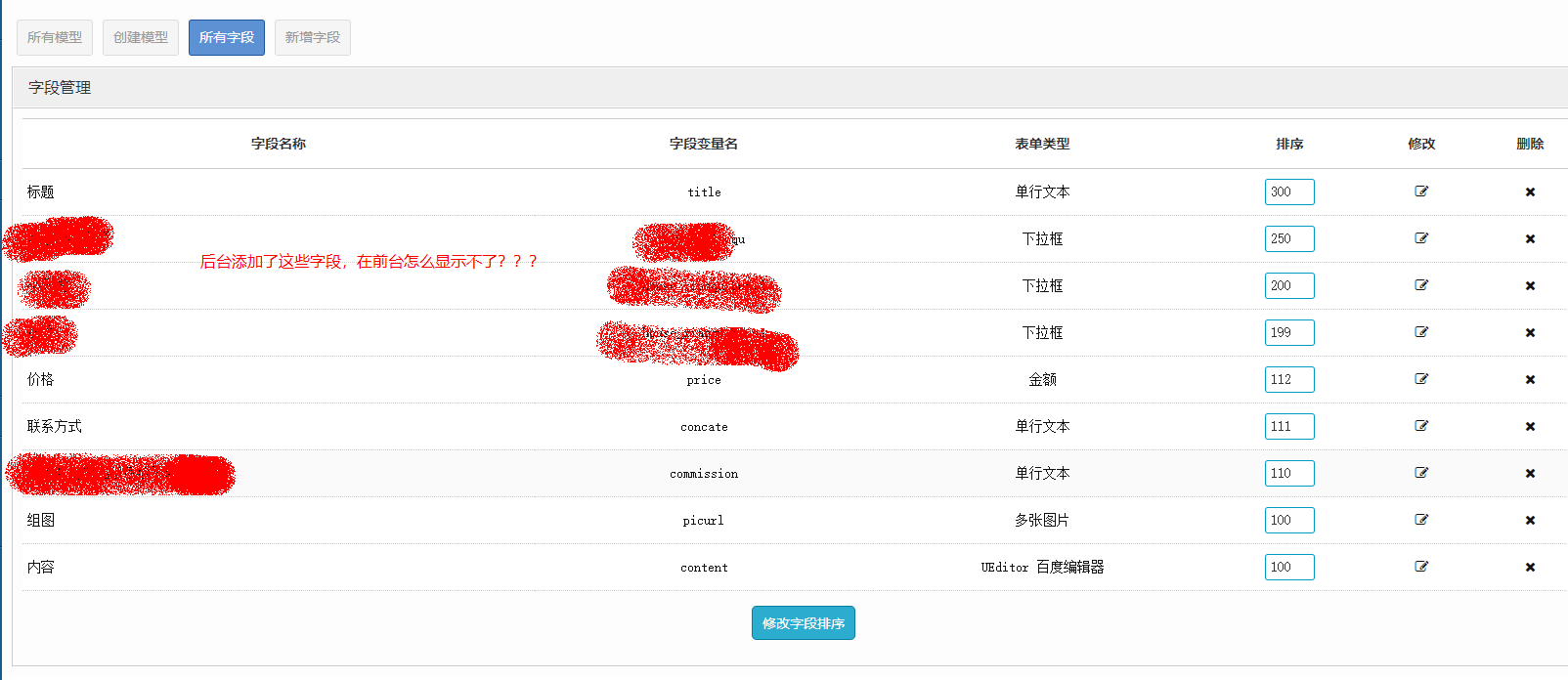Select the 所有字段 tab

pos(227,37)
